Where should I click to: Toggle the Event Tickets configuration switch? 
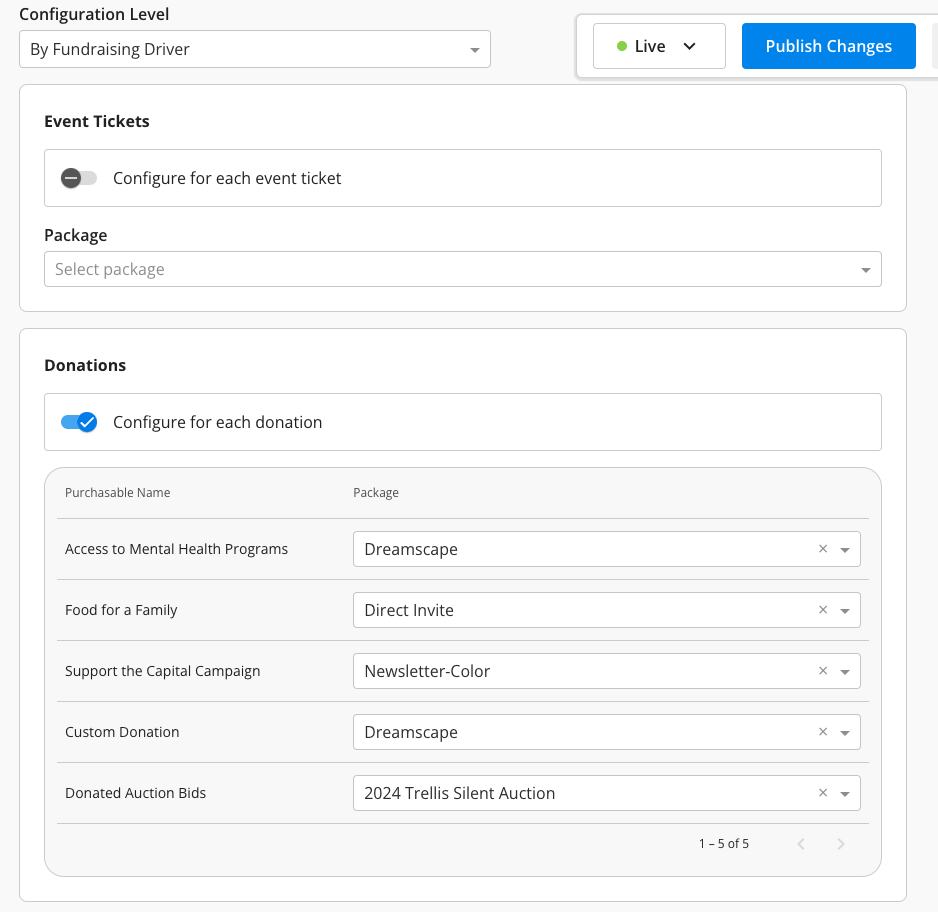tap(78, 177)
